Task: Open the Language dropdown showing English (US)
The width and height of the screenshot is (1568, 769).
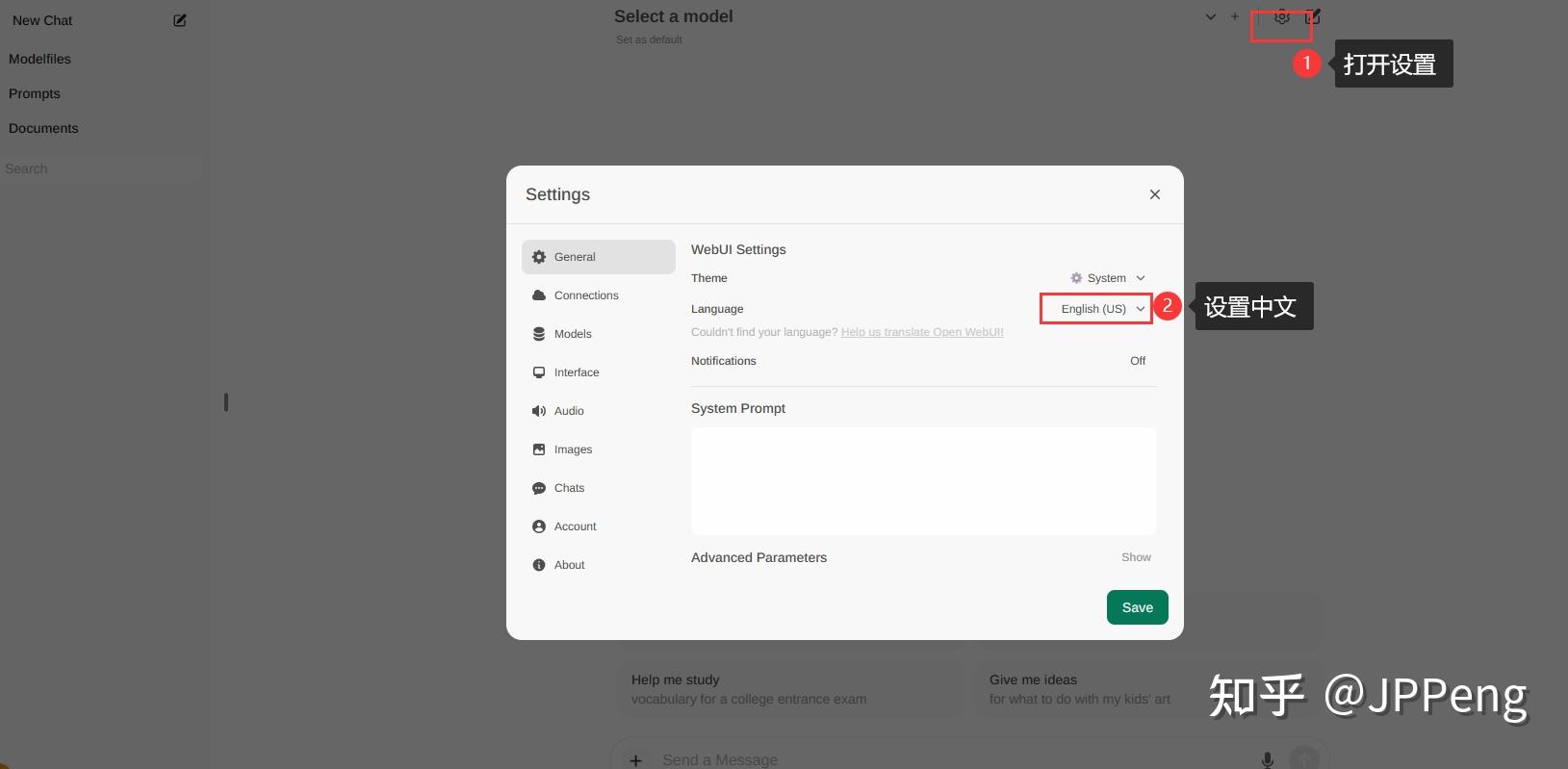Action: coord(1096,309)
